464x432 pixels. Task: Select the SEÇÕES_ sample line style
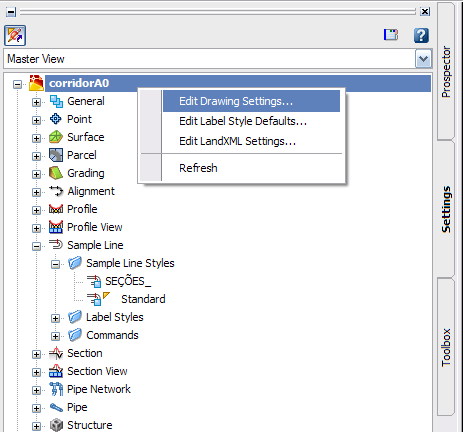coord(128,281)
